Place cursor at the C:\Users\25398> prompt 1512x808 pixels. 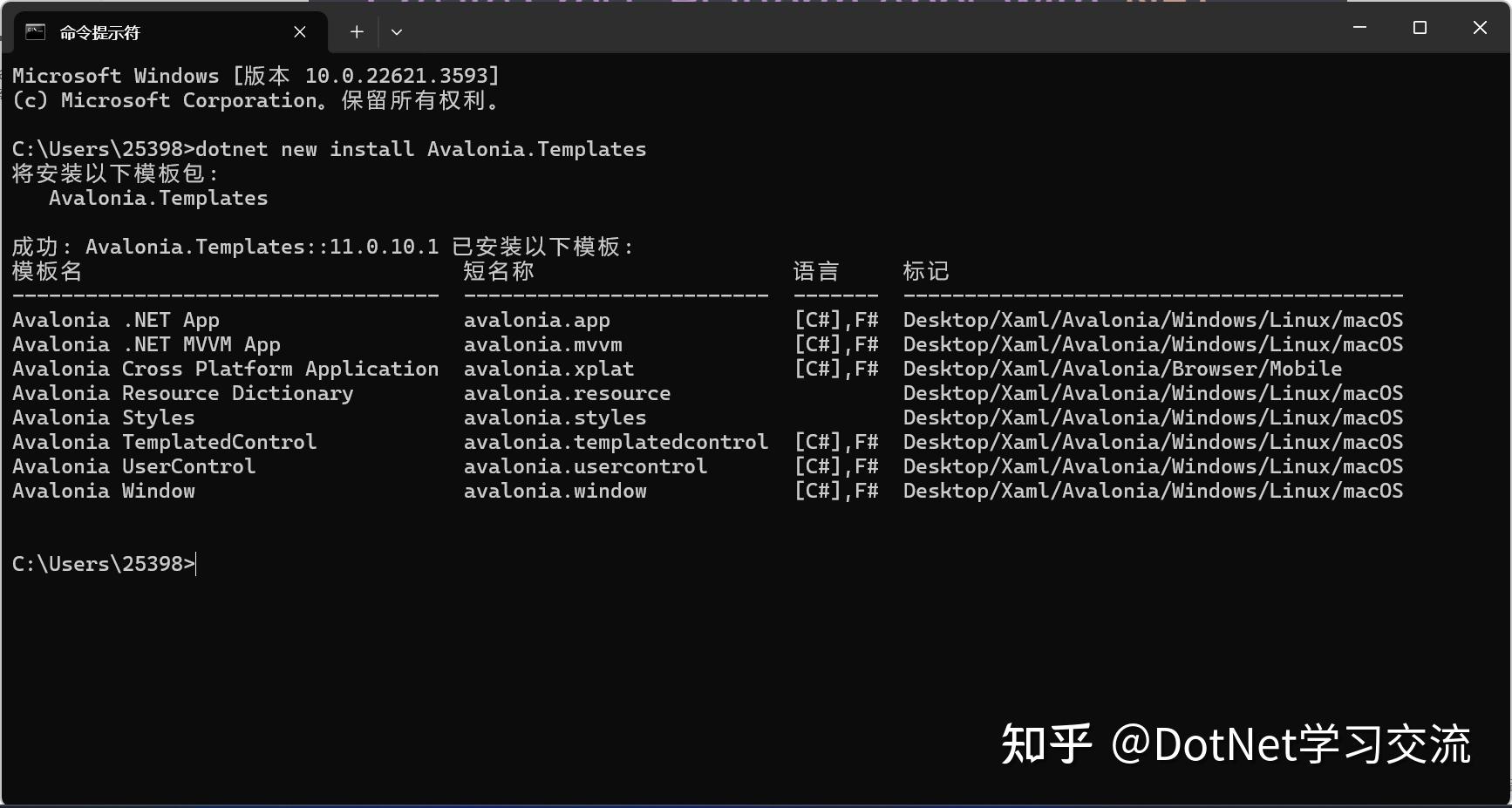click(x=103, y=563)
